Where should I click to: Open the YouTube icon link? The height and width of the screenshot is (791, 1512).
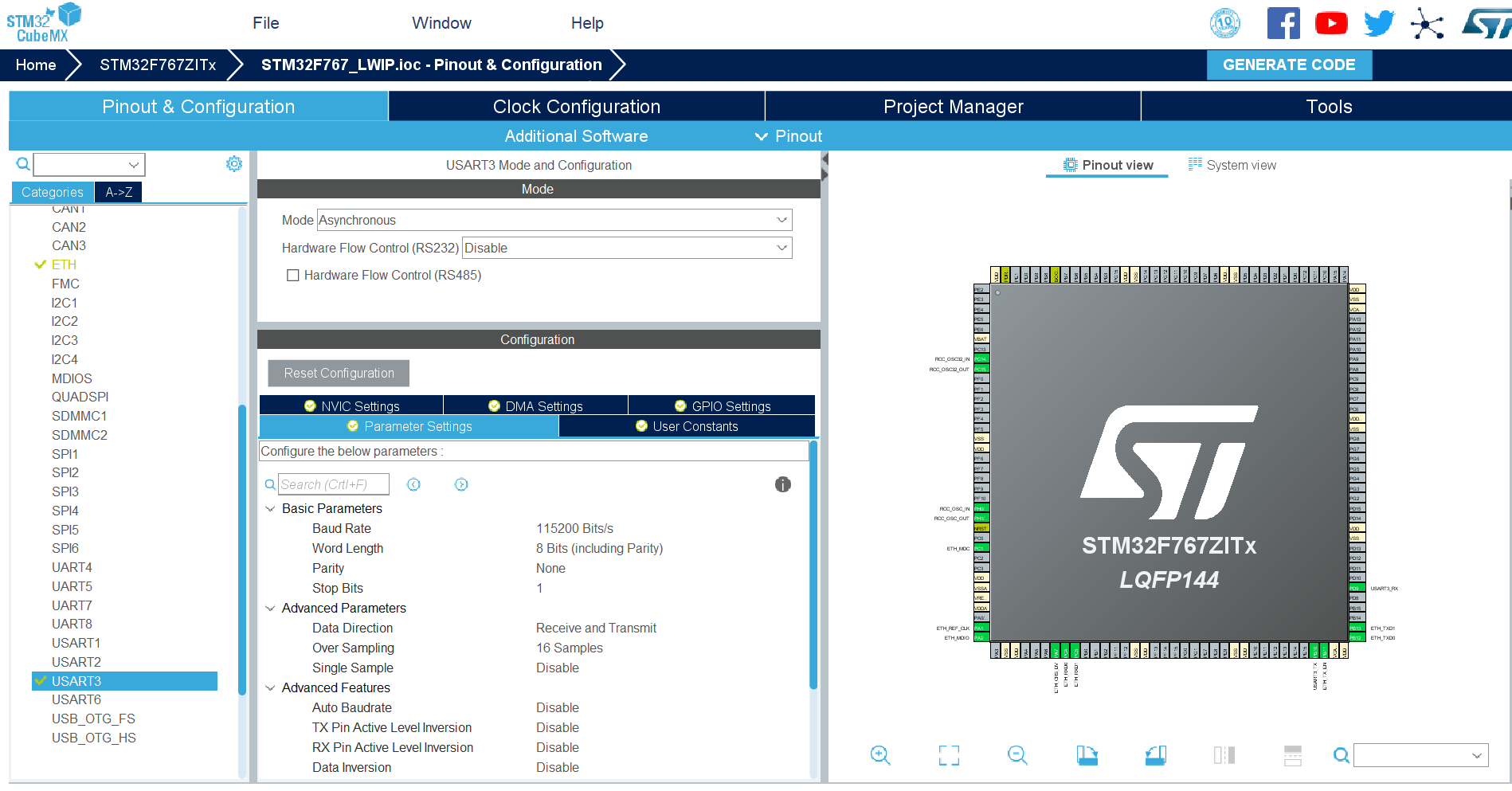click(x=1331, y=23)
